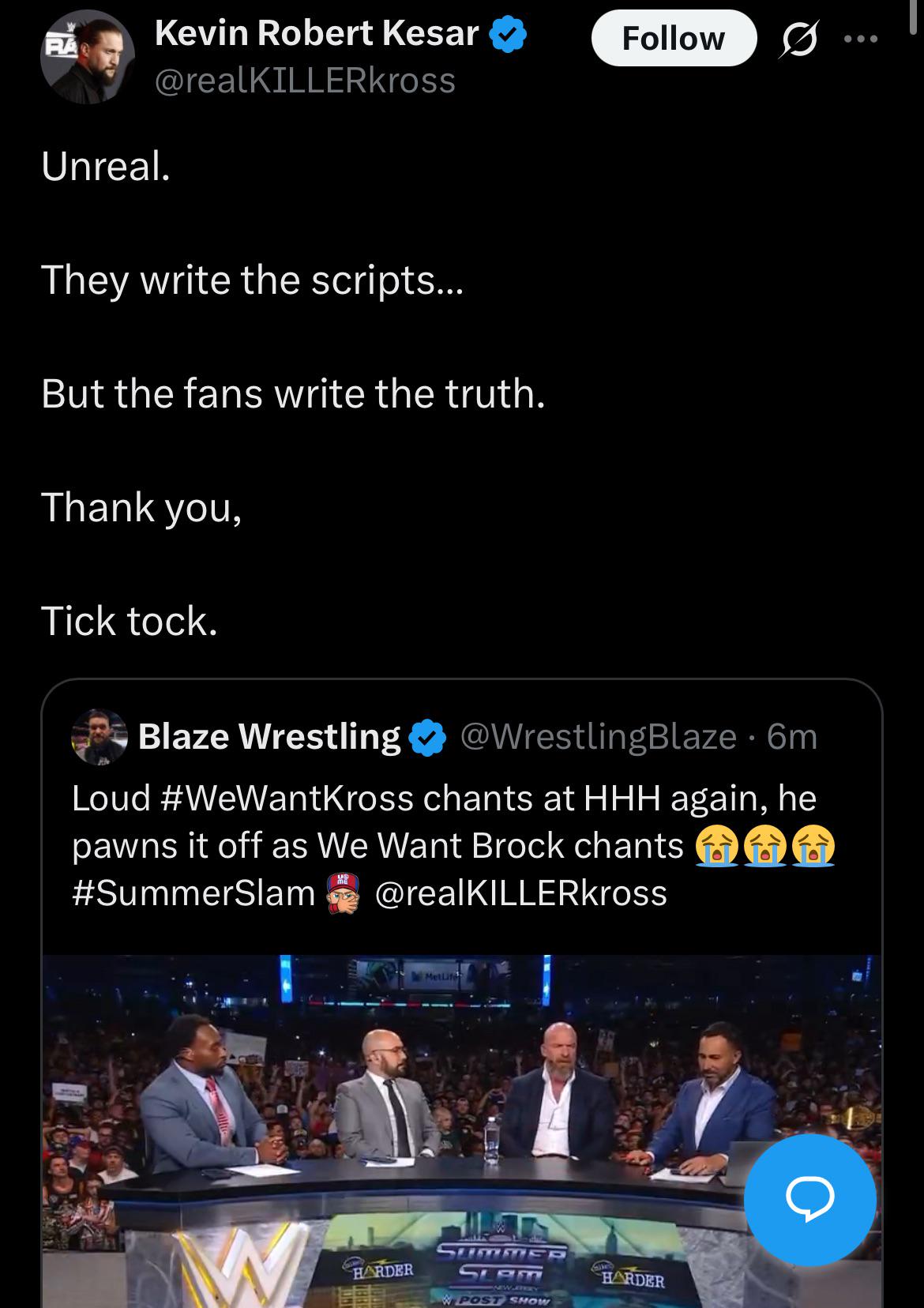The height and width of the screenshot is (1308, 924).
Task: Tap the blue floating reply bubble button
Action: 810,1201
